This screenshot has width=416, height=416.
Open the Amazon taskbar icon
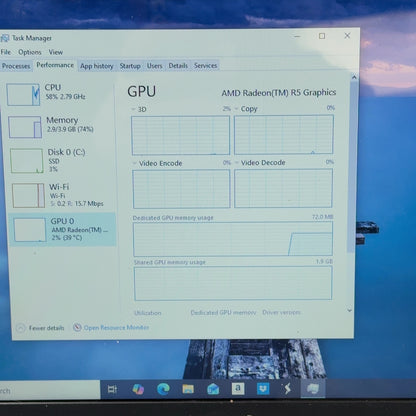[238, 388]
